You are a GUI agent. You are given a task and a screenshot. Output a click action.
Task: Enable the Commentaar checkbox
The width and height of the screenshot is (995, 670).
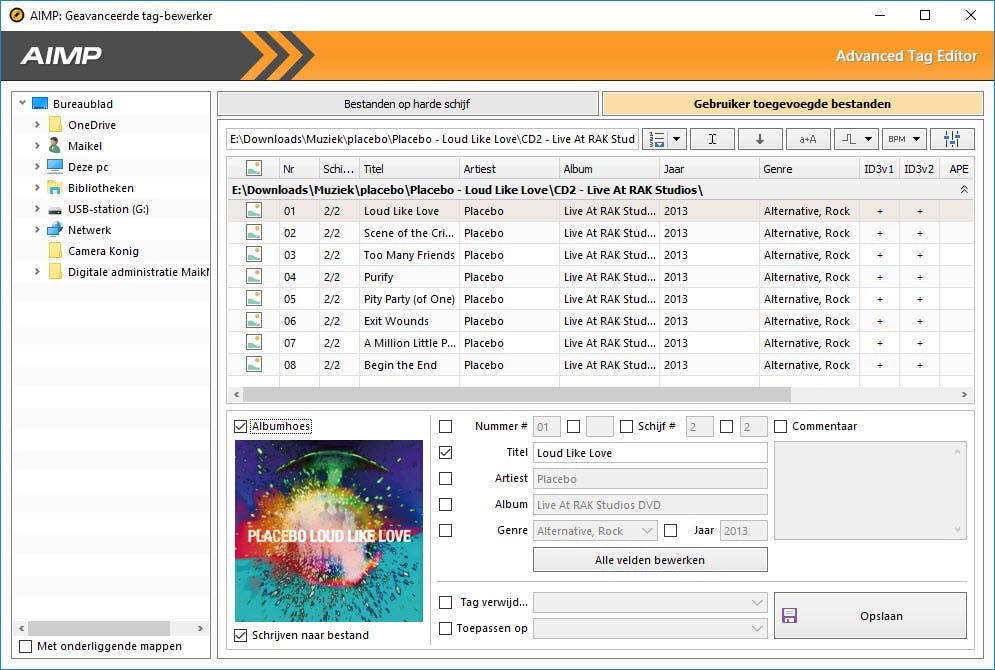pos(781,426)
